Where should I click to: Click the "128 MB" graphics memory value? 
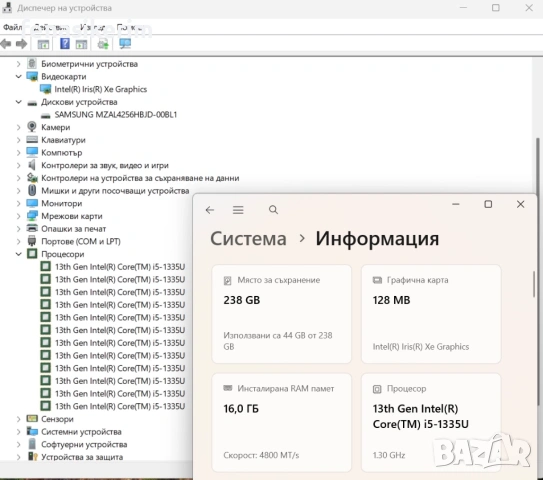pyautogui.click(x=391, y=300)
